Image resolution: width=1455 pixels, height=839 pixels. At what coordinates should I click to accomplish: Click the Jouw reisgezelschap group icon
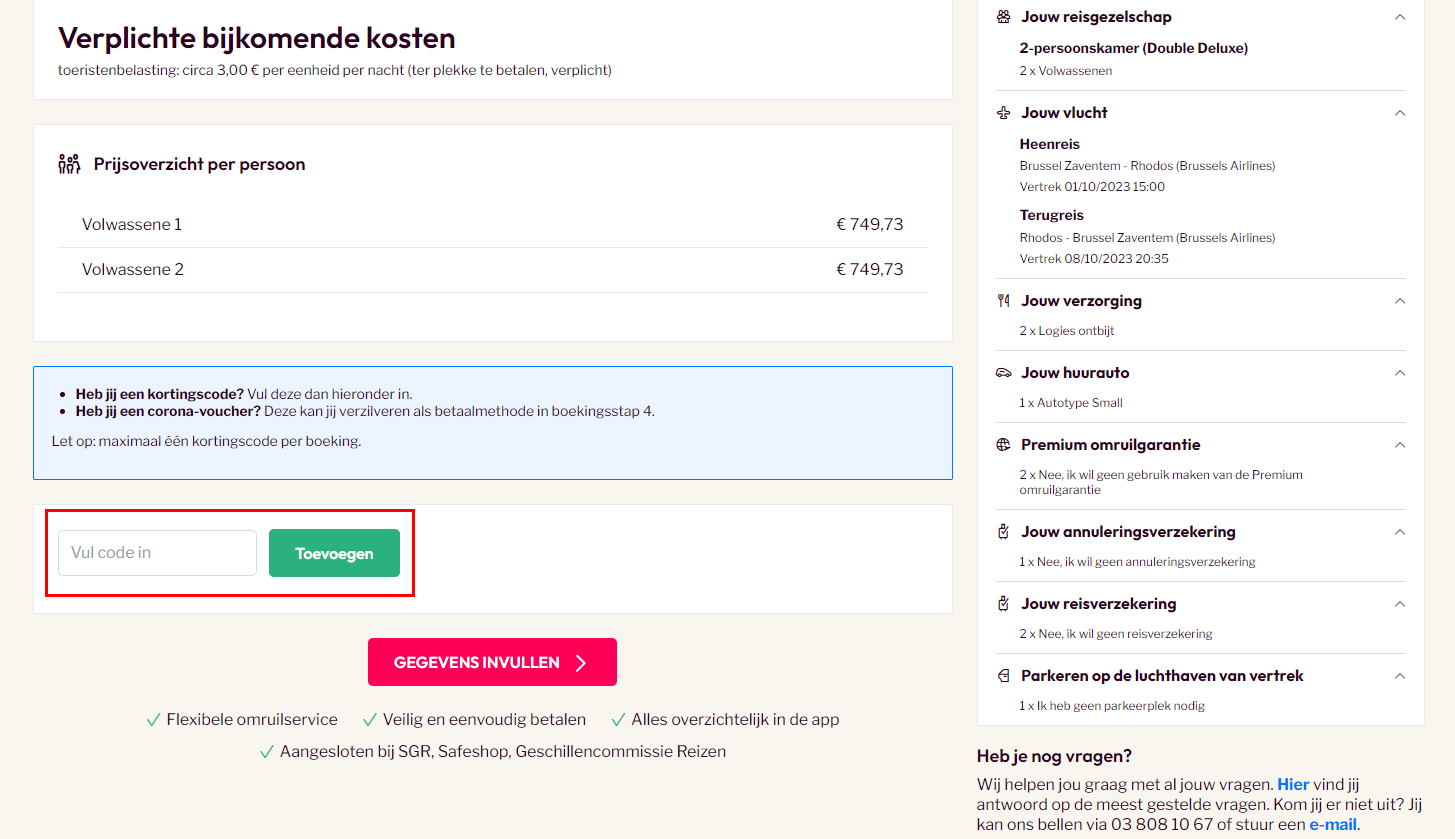pyautogui.click(x=1004, y=17)
